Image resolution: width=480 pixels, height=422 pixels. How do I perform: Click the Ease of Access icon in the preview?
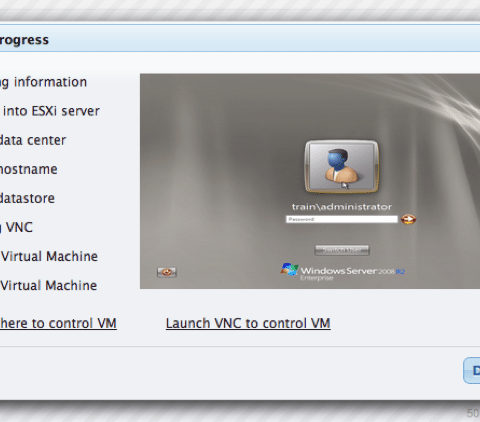coord(167,272)
